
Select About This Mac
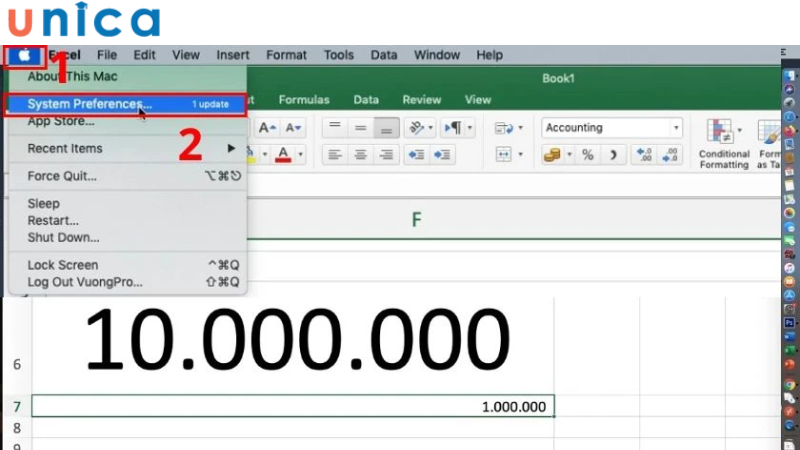[72, 77]
